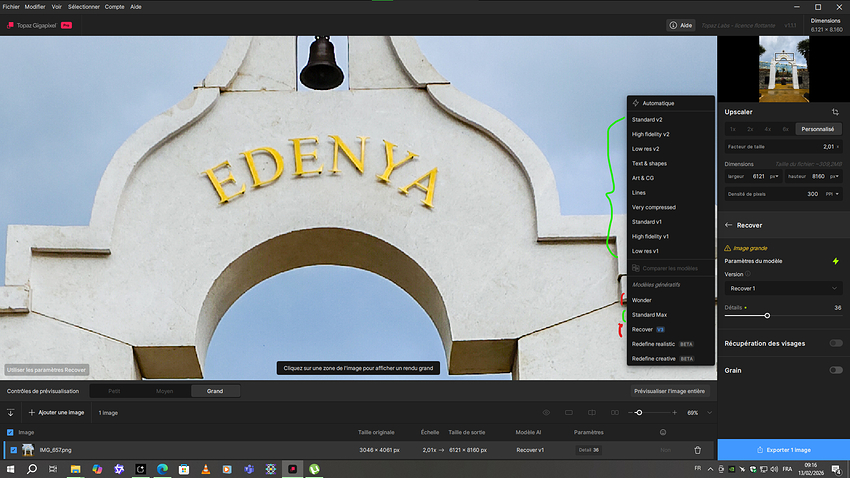
Task: Open the largeur px unit dropdown
Action: [774, 177]
